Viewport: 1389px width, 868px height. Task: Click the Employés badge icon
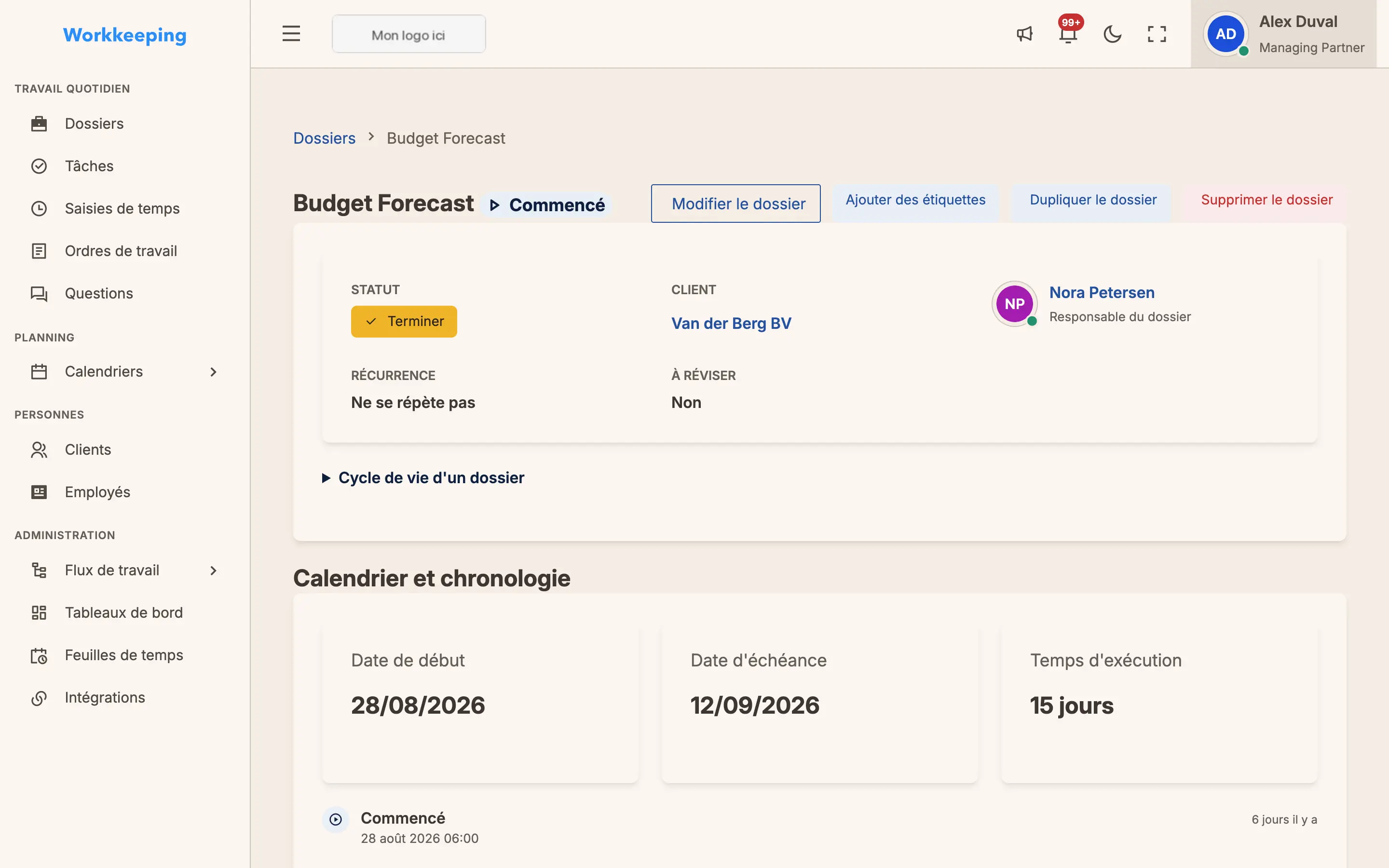coord(39,492)
